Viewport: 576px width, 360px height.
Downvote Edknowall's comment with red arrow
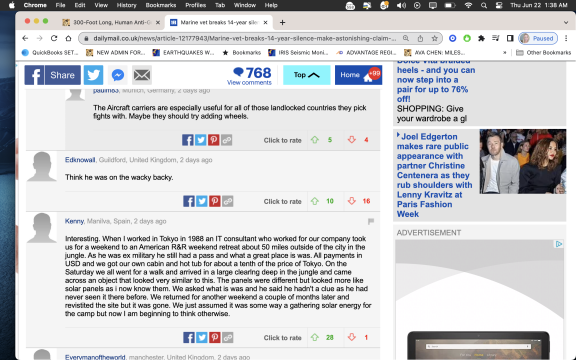click(352, 201)
